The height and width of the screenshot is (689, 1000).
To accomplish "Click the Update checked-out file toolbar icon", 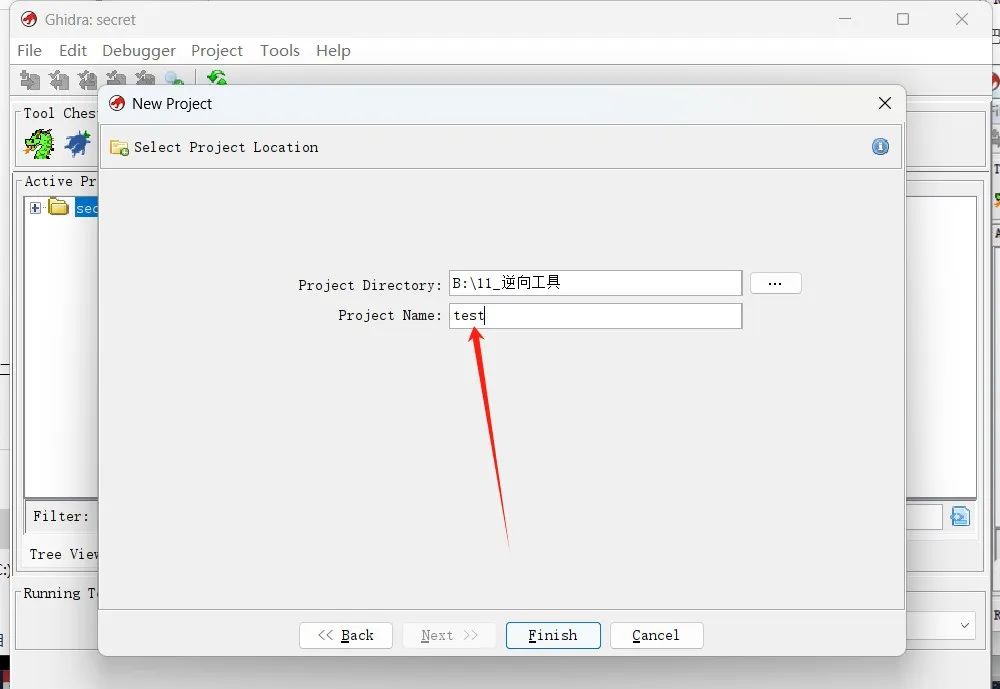I will (x=87, y=80).
